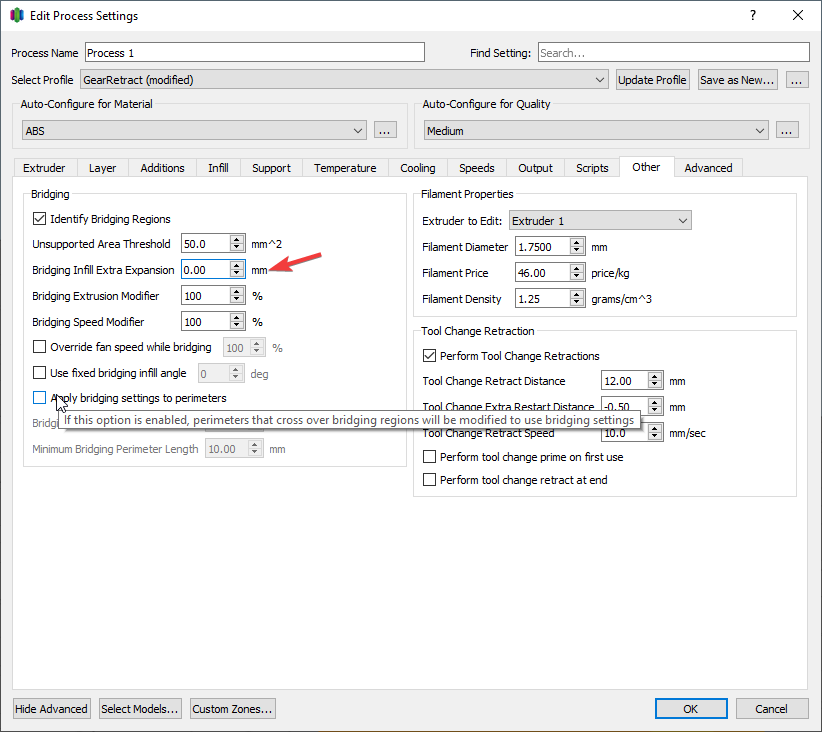Decrease Bridging Speed Modifier with down arrow
The image size is (822, 732).
pos(237,326)
